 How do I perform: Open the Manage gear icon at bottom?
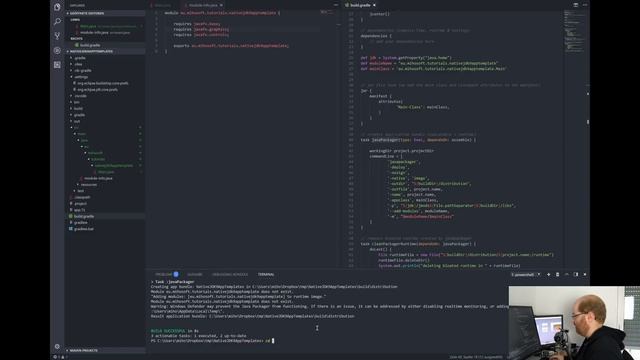pos(57,346)
